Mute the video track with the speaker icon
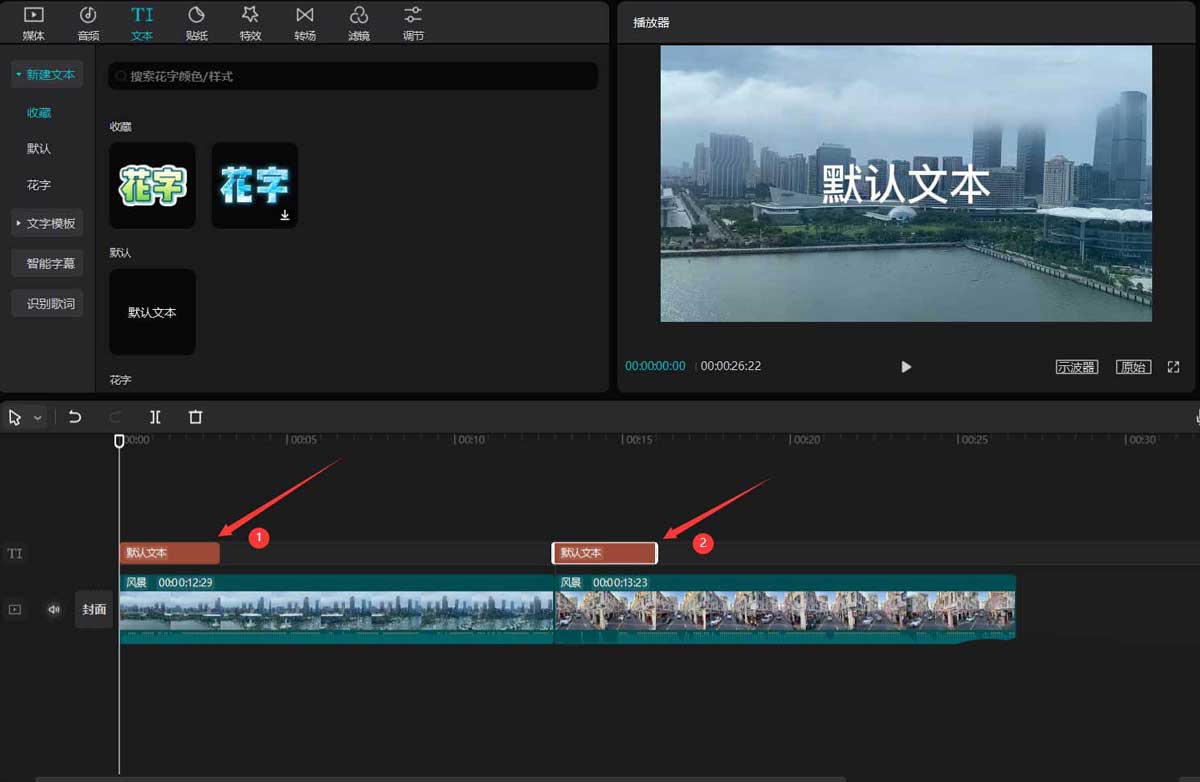Screen dimensions: 1200x782 (x=53, y=609)
